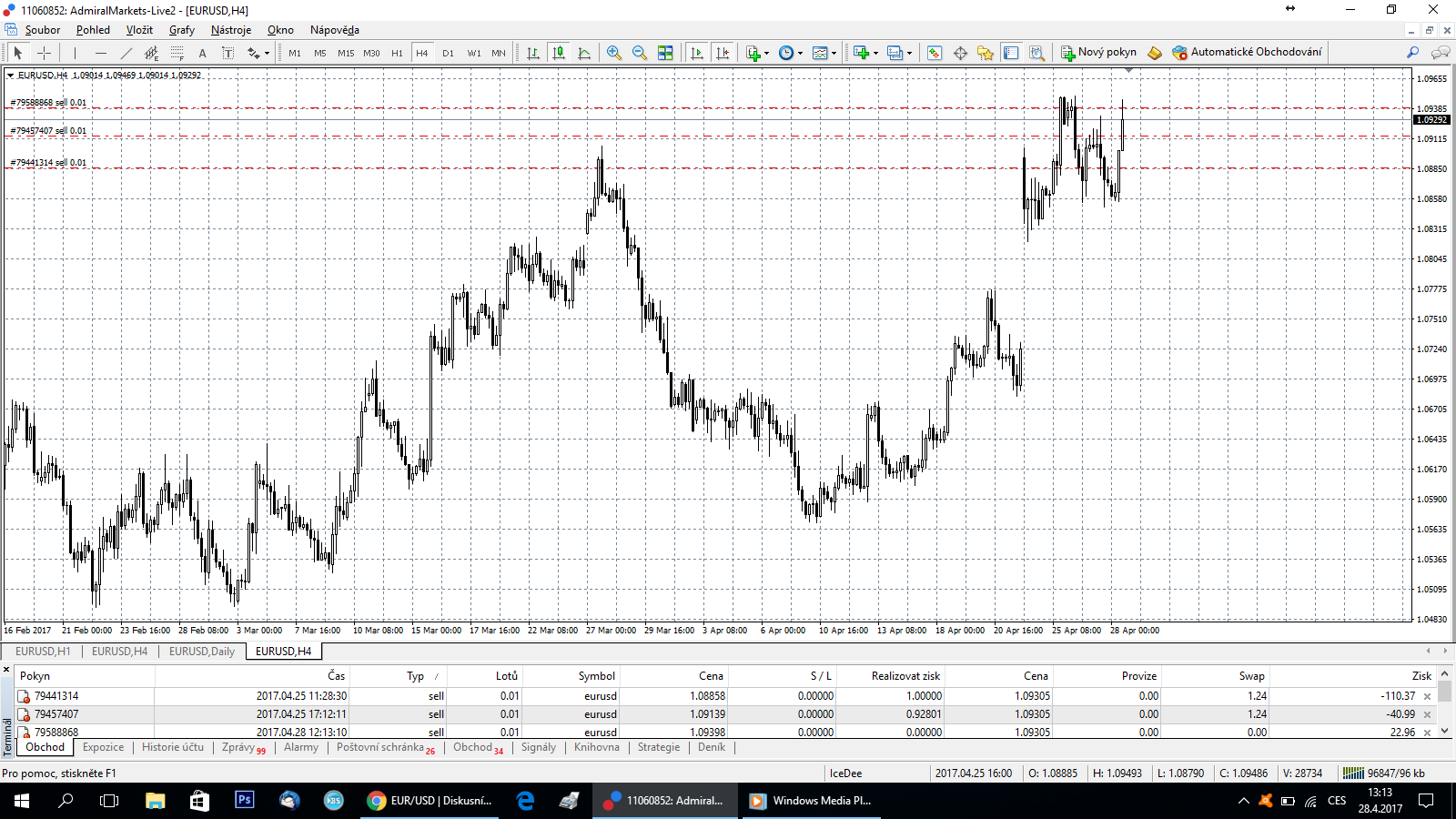This screenshot has width=1456, height=819.
Task: Zoom out on the chart
Action: [640, 53]
